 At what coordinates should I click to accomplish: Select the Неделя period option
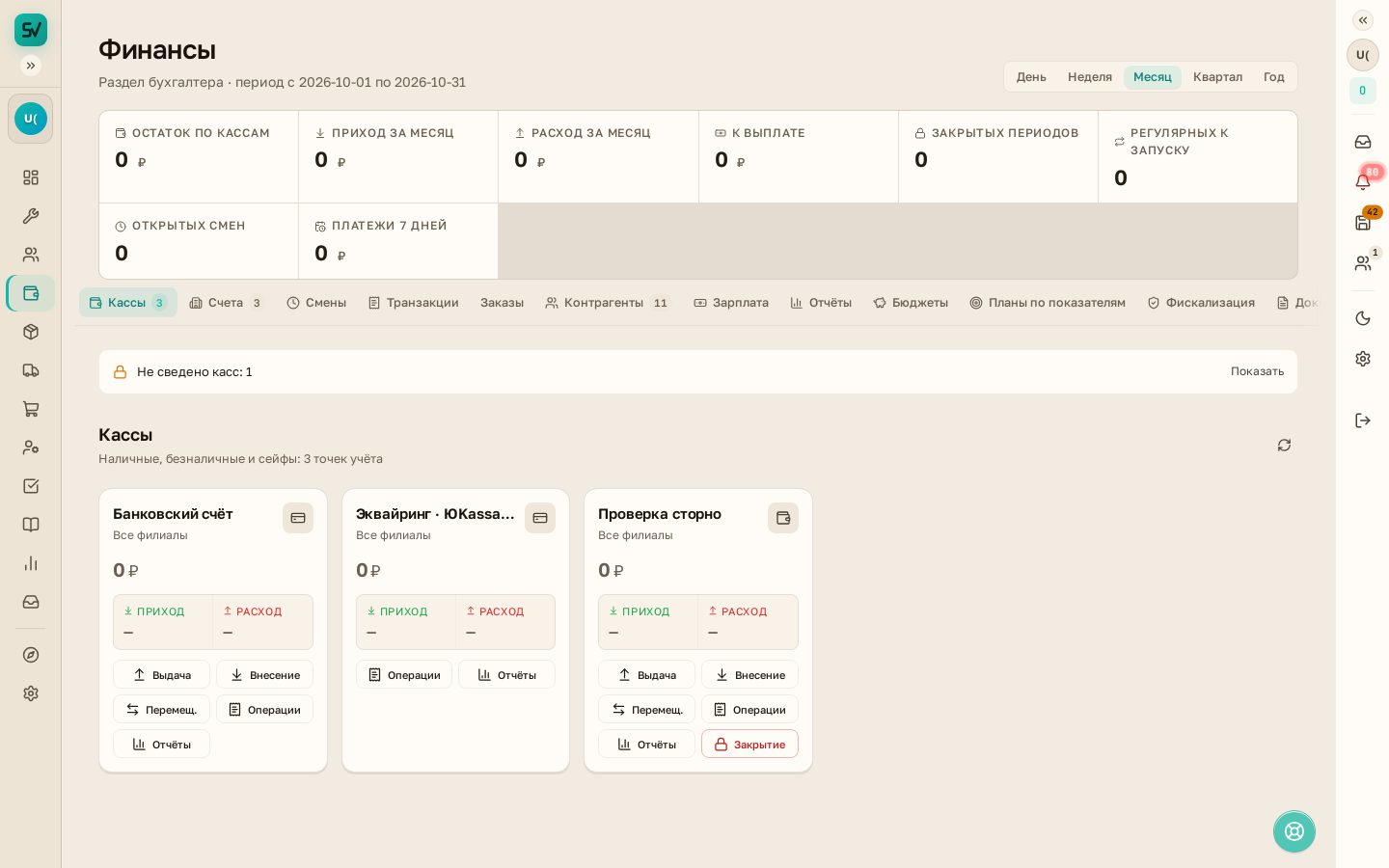point(1090,77)
